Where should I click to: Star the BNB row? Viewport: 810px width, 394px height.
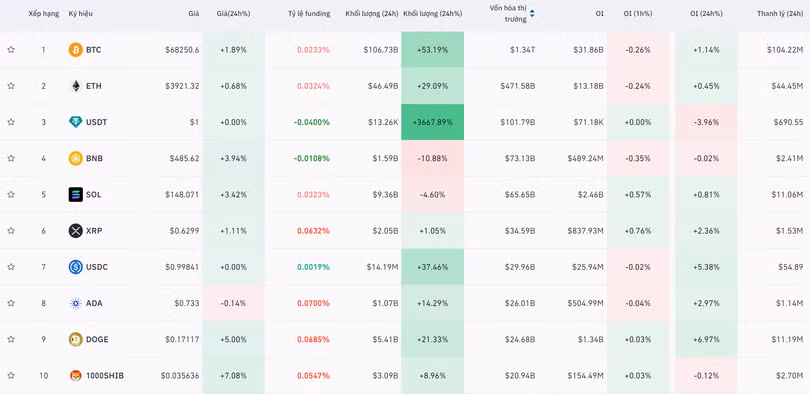[11, 159]
